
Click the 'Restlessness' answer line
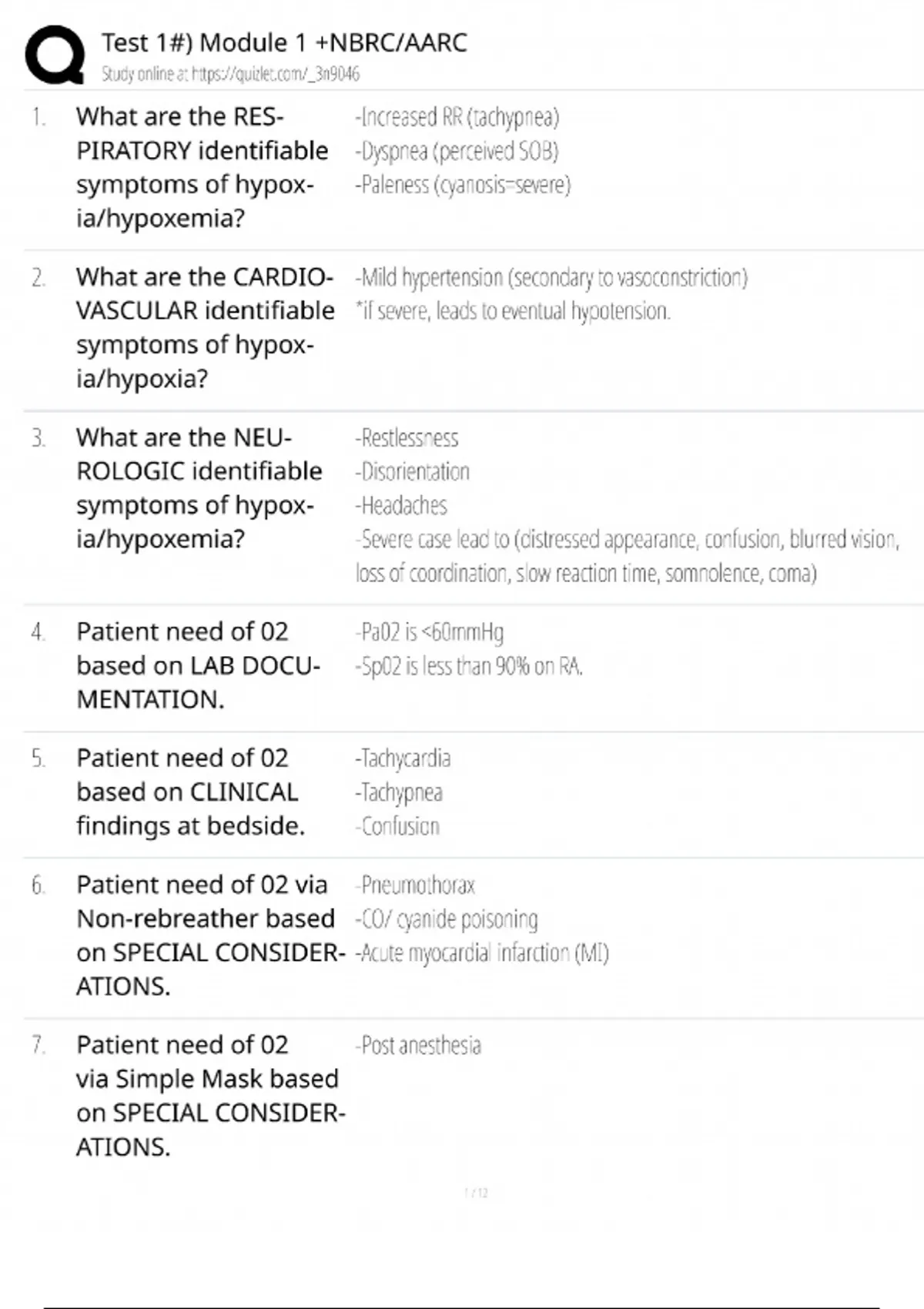coord(407,438)
